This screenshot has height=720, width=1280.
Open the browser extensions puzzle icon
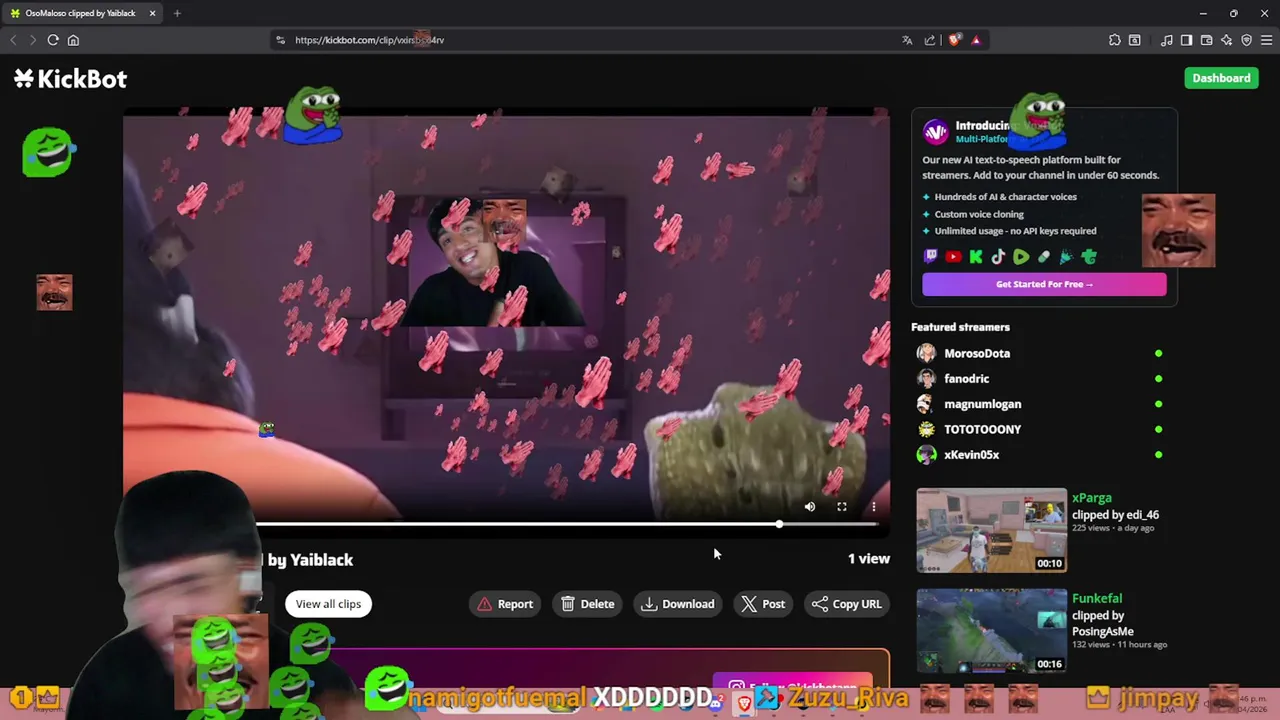[1115, 40]
